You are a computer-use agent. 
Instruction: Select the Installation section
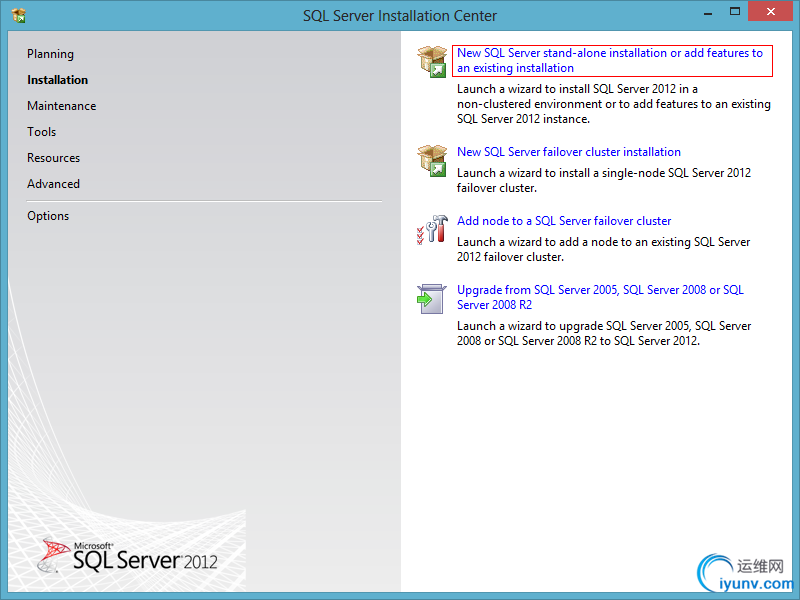[58, 80]
